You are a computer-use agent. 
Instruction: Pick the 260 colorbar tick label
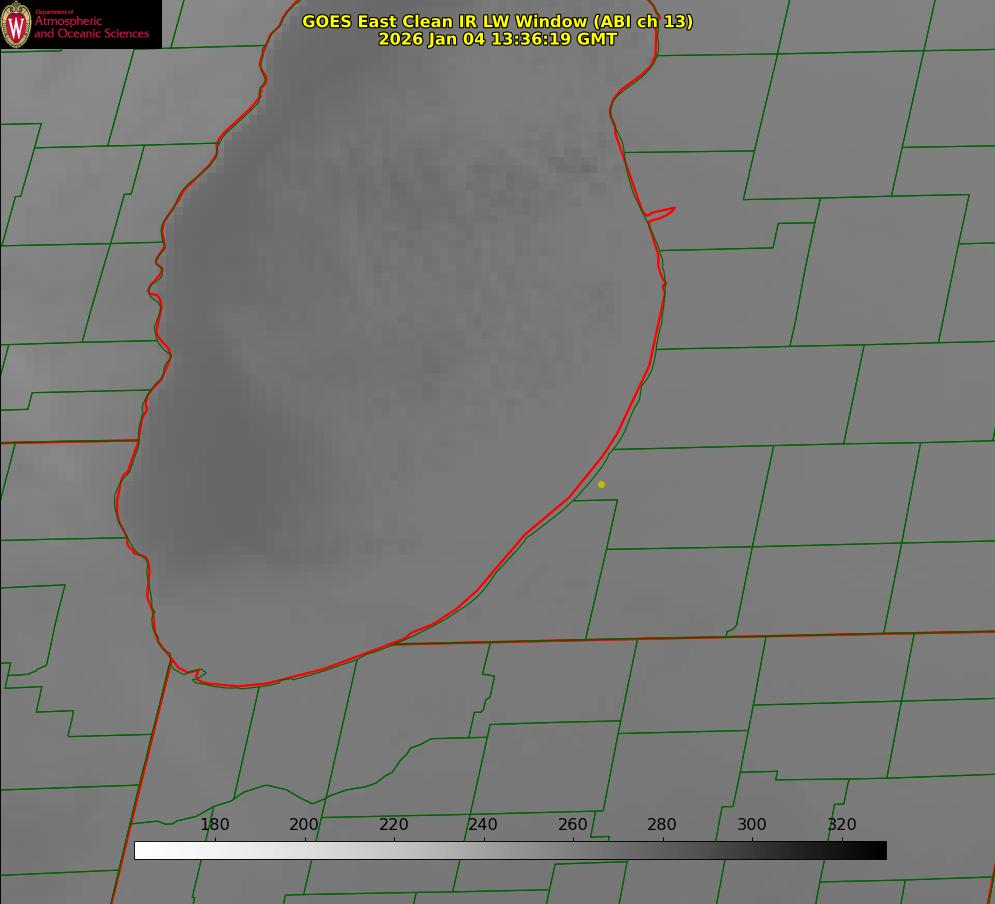click(572, 825)
